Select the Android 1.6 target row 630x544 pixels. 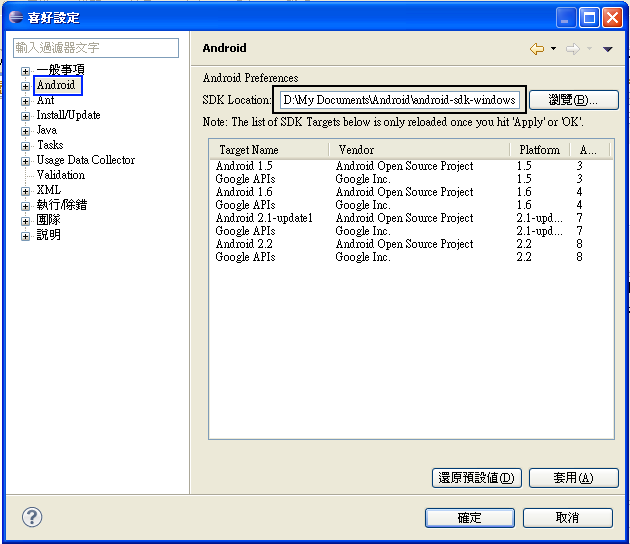click(x=411, y=192)
